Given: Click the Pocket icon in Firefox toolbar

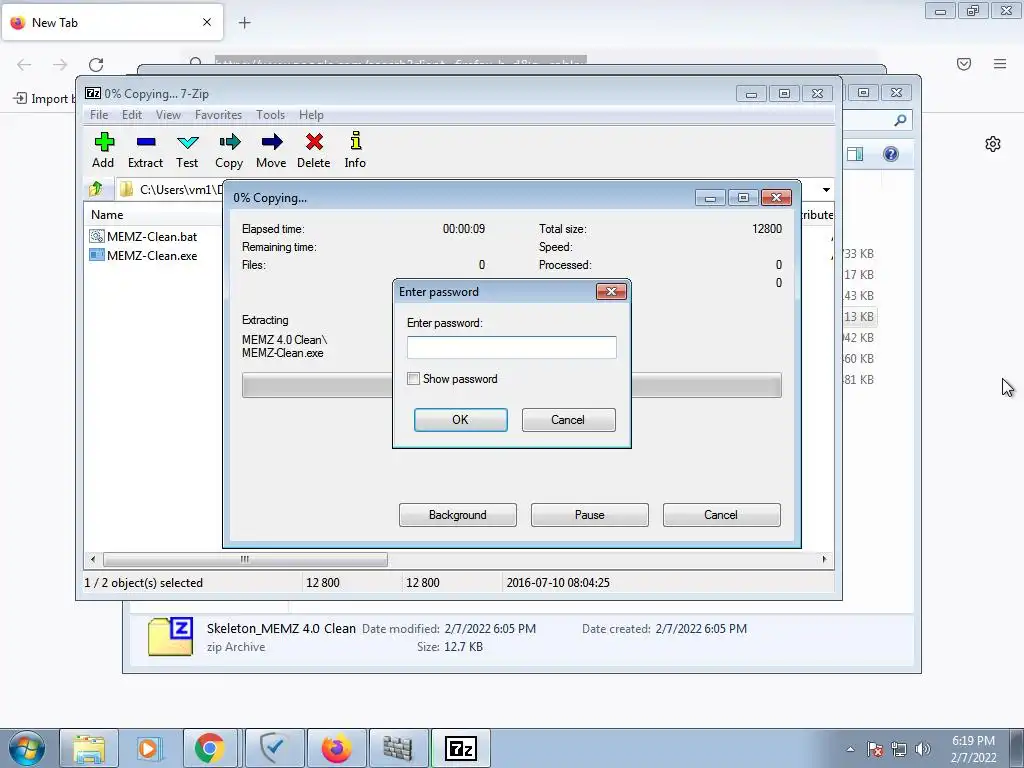Looking at the screenshot, I should [x=964, y=64].
